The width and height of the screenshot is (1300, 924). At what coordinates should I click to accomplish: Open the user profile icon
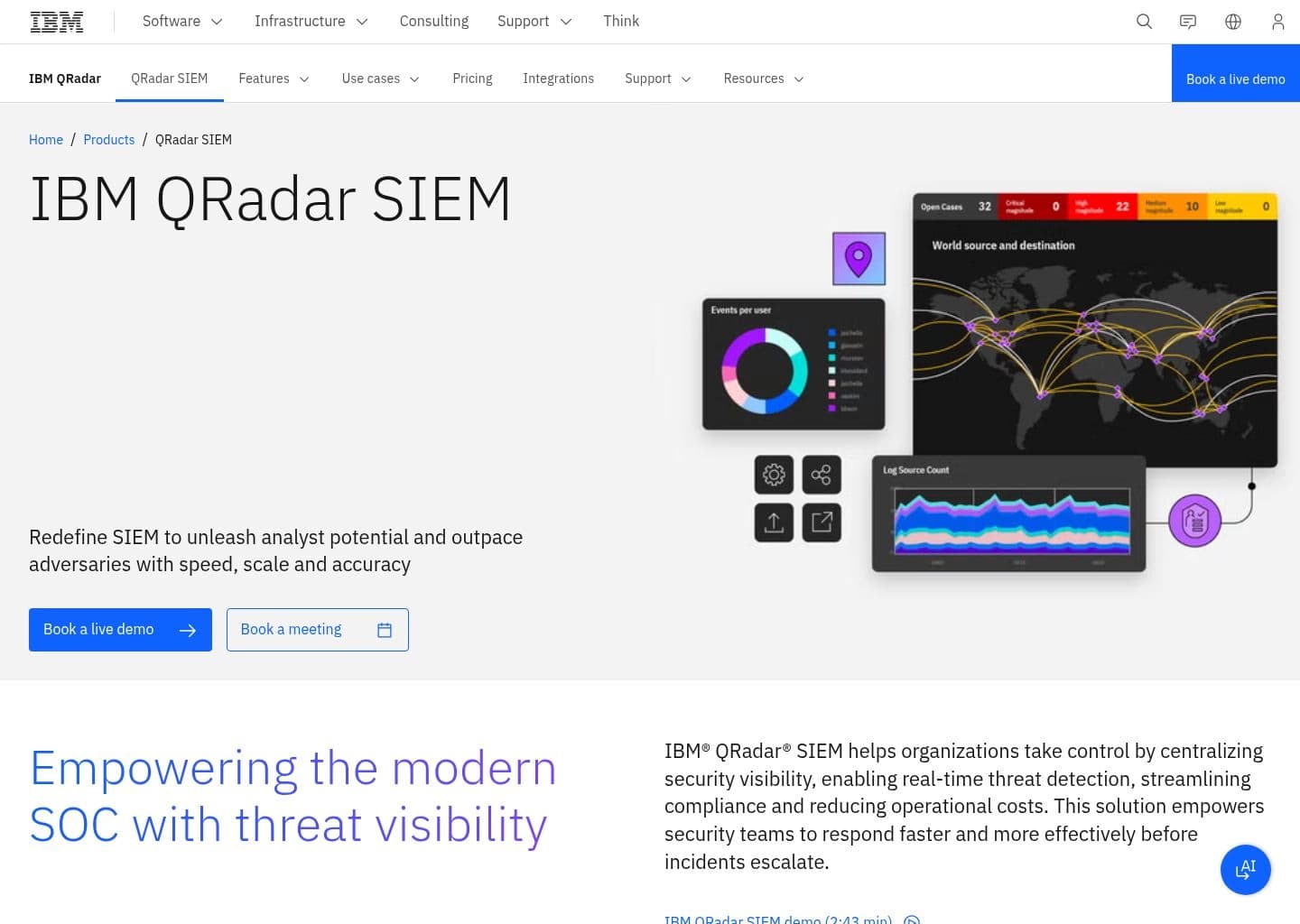click(1277, 22)
